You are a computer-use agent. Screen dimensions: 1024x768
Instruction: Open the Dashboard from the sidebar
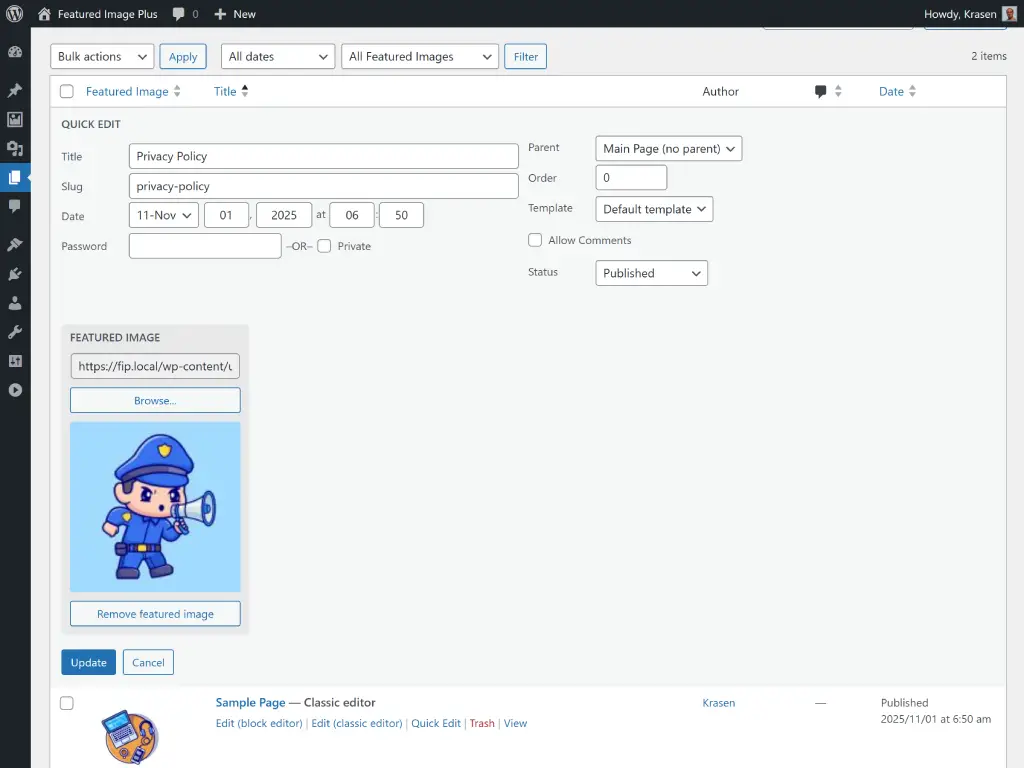[x=15, y=51]
